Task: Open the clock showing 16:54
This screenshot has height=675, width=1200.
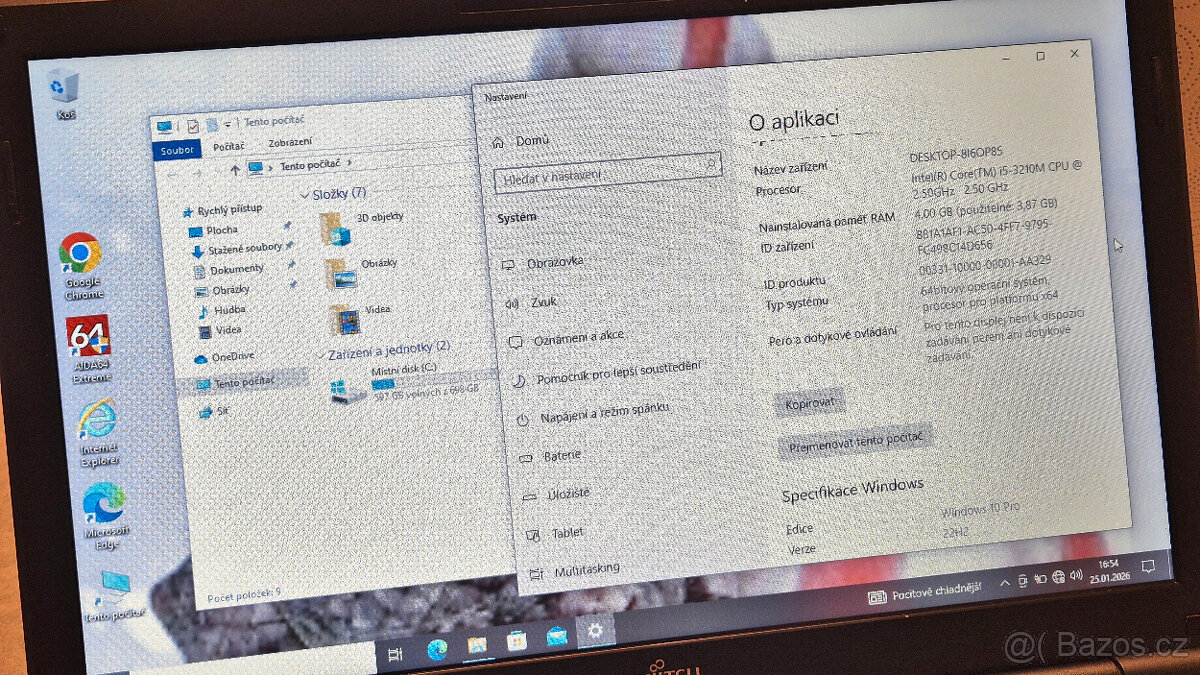Action: coord(1109,571)
